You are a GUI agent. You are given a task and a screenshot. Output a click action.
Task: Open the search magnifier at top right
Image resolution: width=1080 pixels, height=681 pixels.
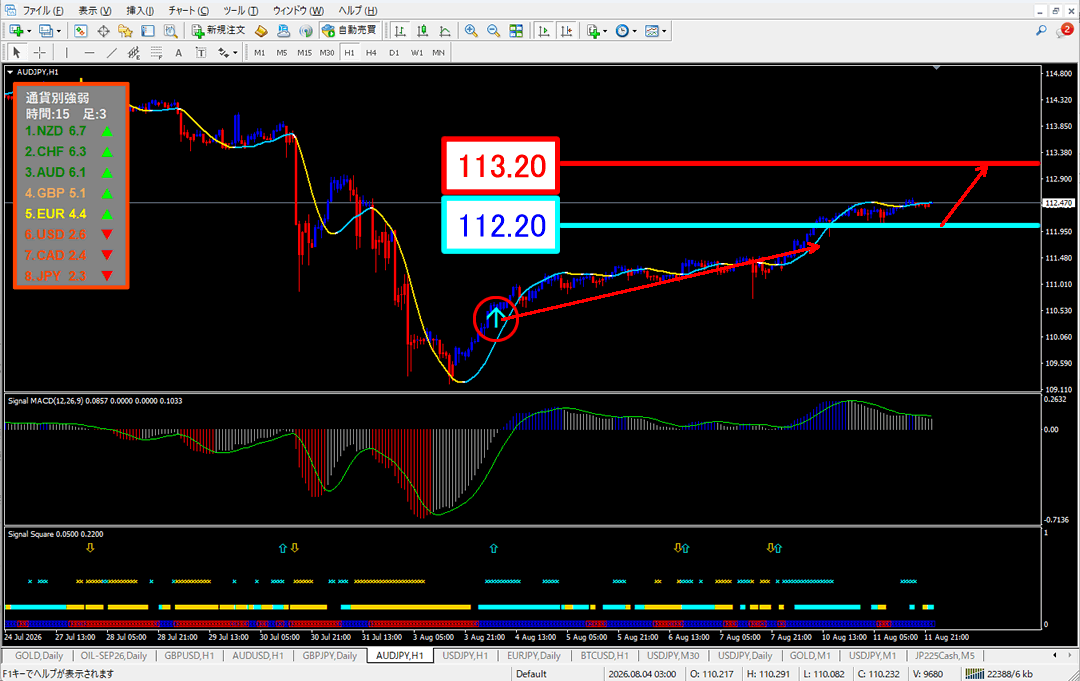(1041, 30)
